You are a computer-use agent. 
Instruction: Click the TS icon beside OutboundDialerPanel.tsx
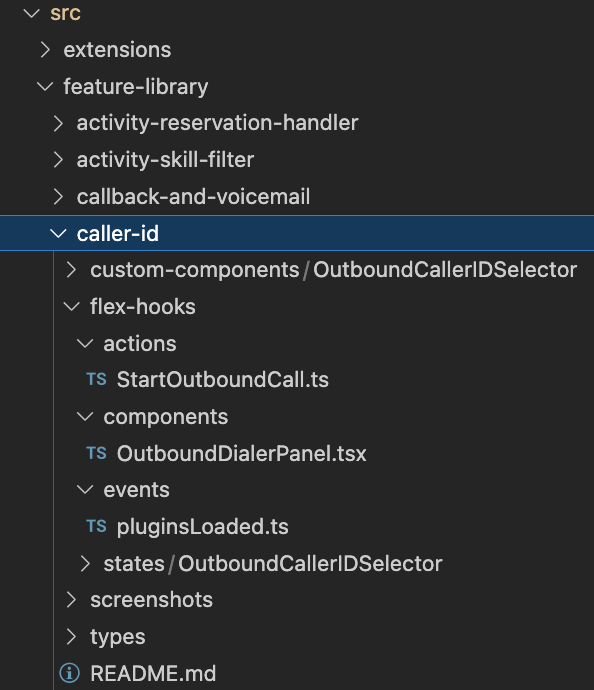(96, 453)
